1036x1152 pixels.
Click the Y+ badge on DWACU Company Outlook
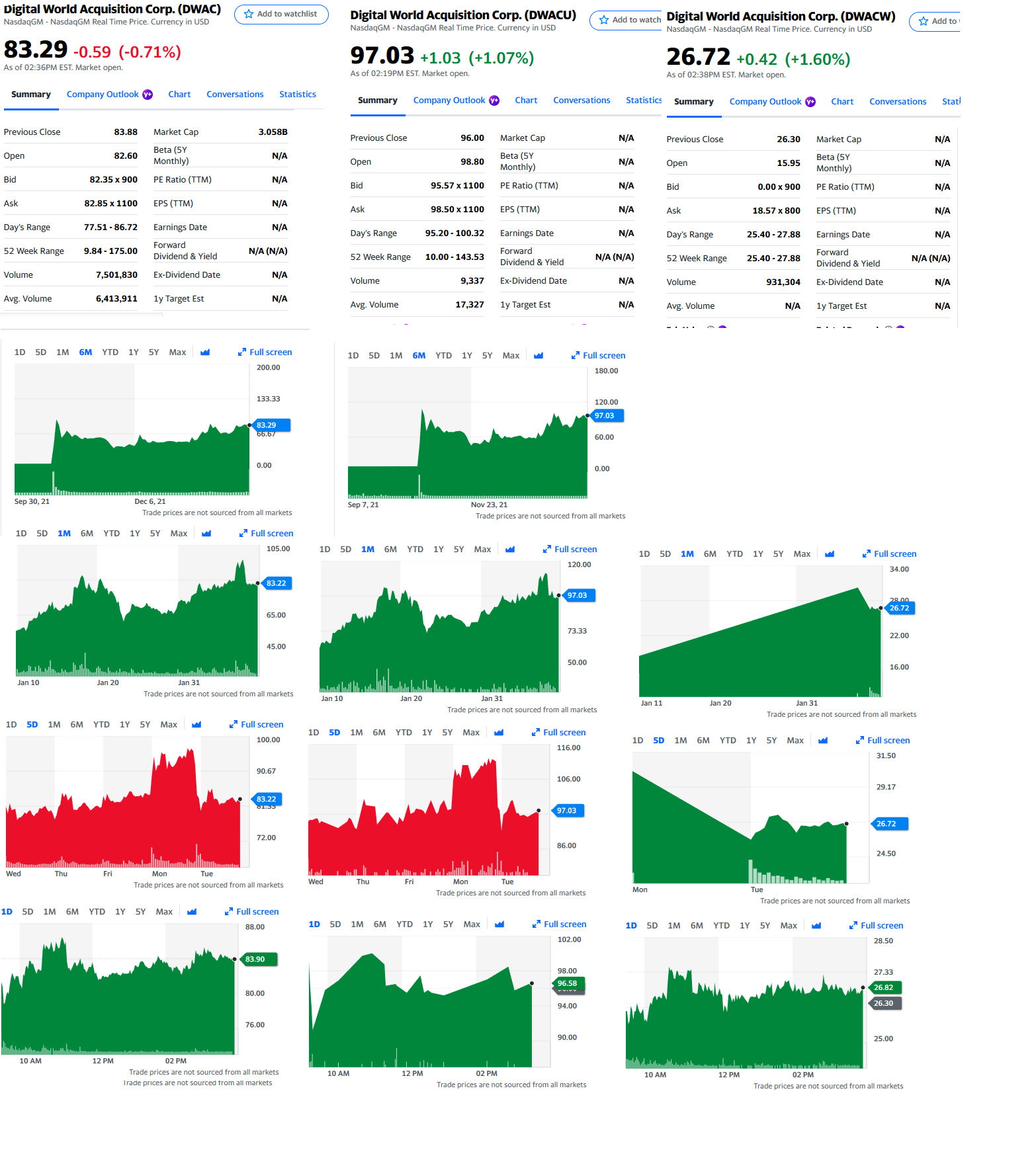coord(494,101)
